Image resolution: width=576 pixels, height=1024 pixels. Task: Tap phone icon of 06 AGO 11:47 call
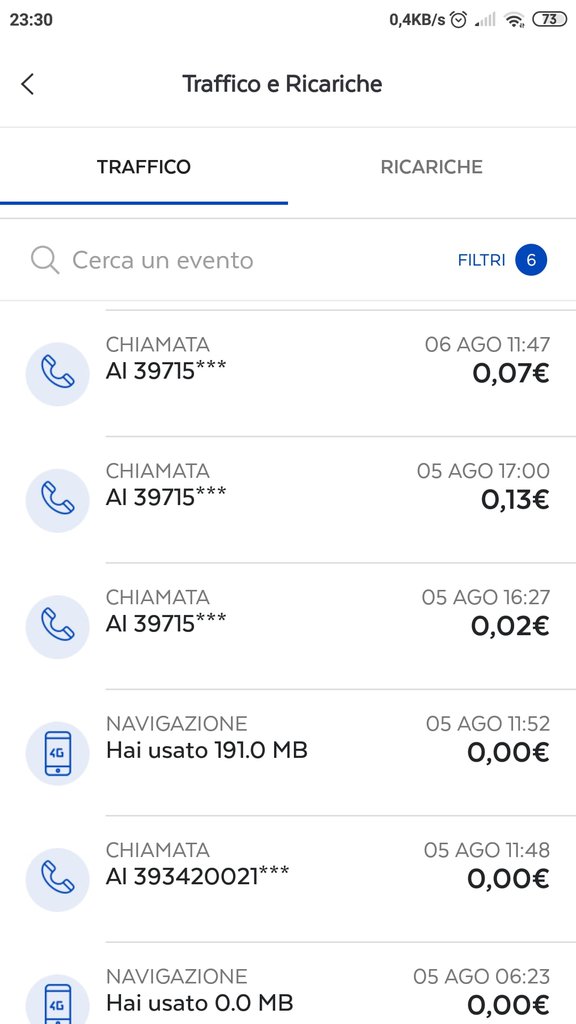57,374
